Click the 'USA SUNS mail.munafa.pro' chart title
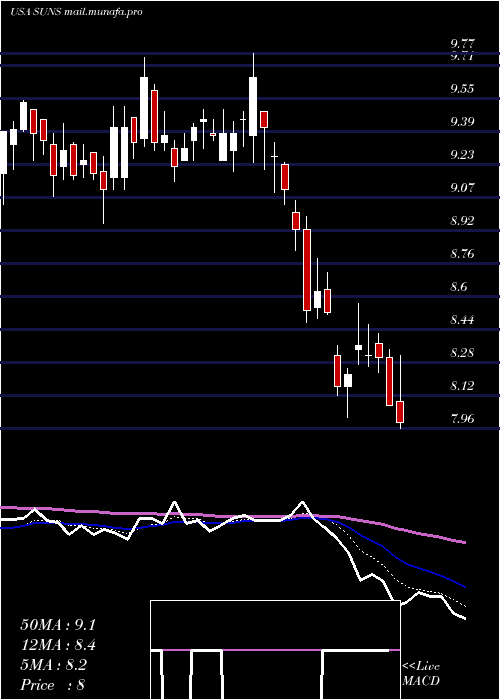Screen dimensions: 500x700 click(76, 12)
